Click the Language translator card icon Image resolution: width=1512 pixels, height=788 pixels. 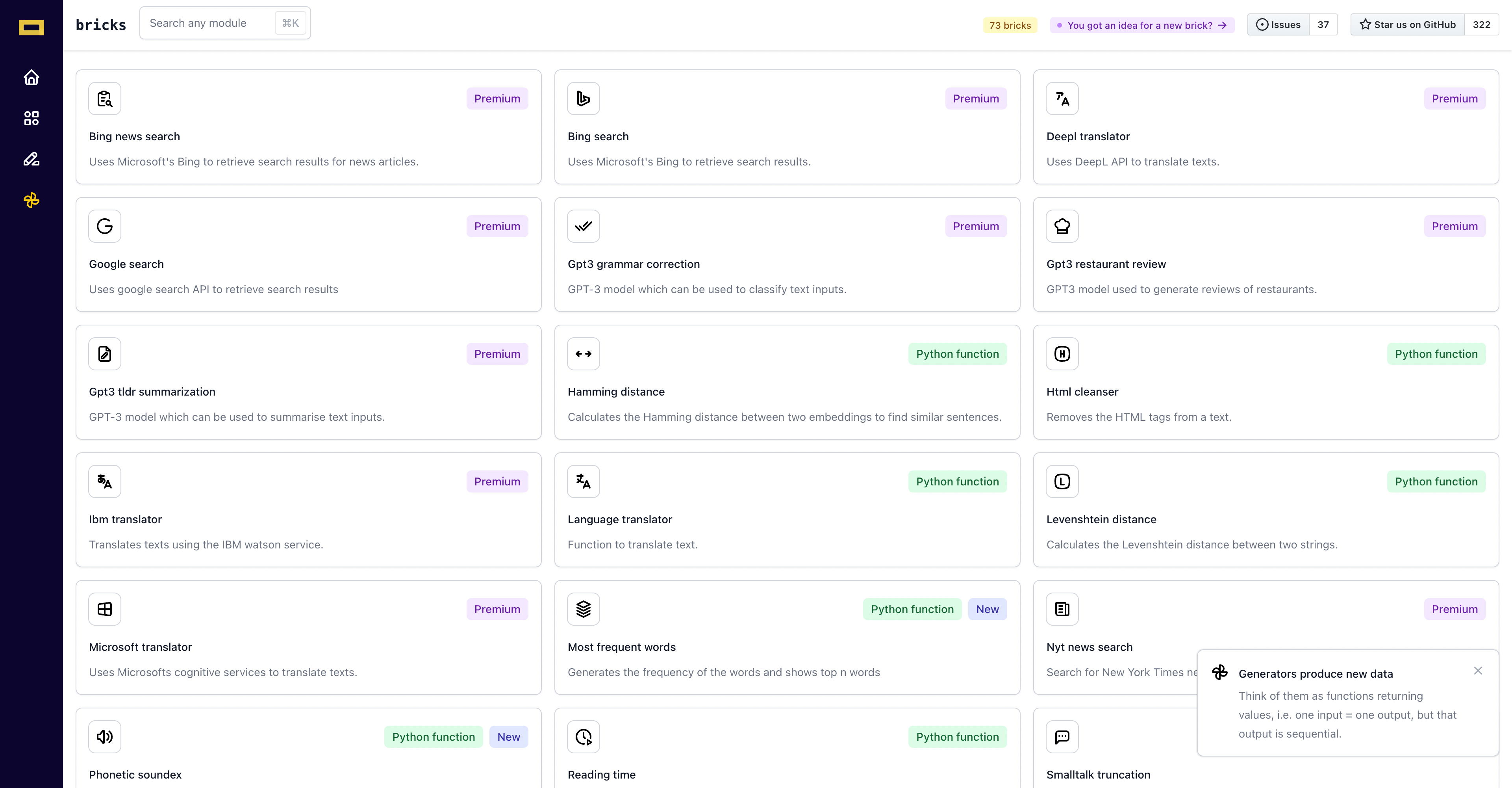coord(584,481)
